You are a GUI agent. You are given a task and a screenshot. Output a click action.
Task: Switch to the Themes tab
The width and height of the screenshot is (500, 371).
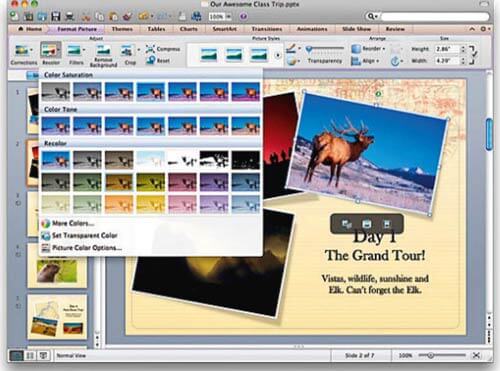[122, 29]
